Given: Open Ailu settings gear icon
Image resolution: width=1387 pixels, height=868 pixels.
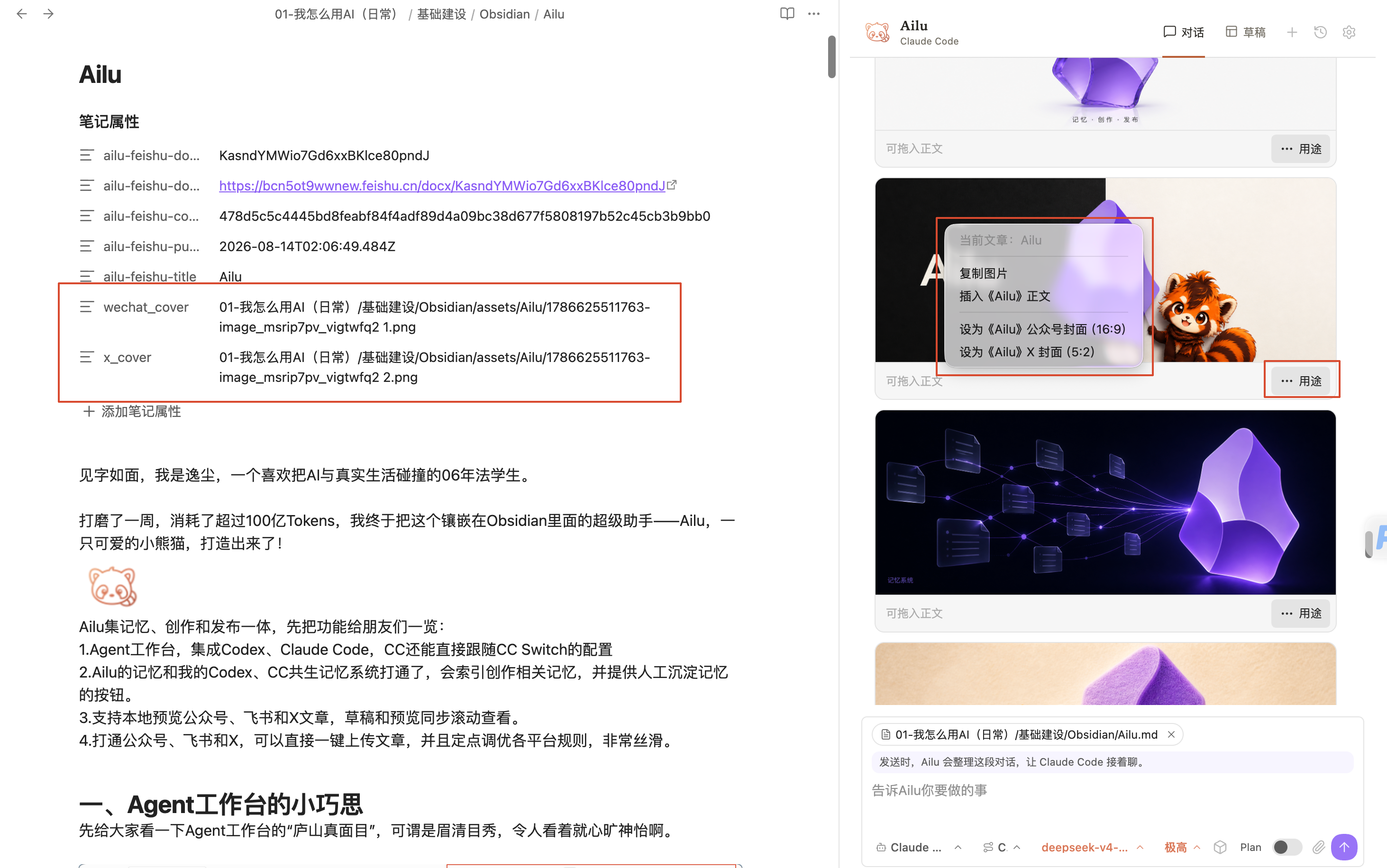Looking at the screenshot, I should tap(1349, 32).
